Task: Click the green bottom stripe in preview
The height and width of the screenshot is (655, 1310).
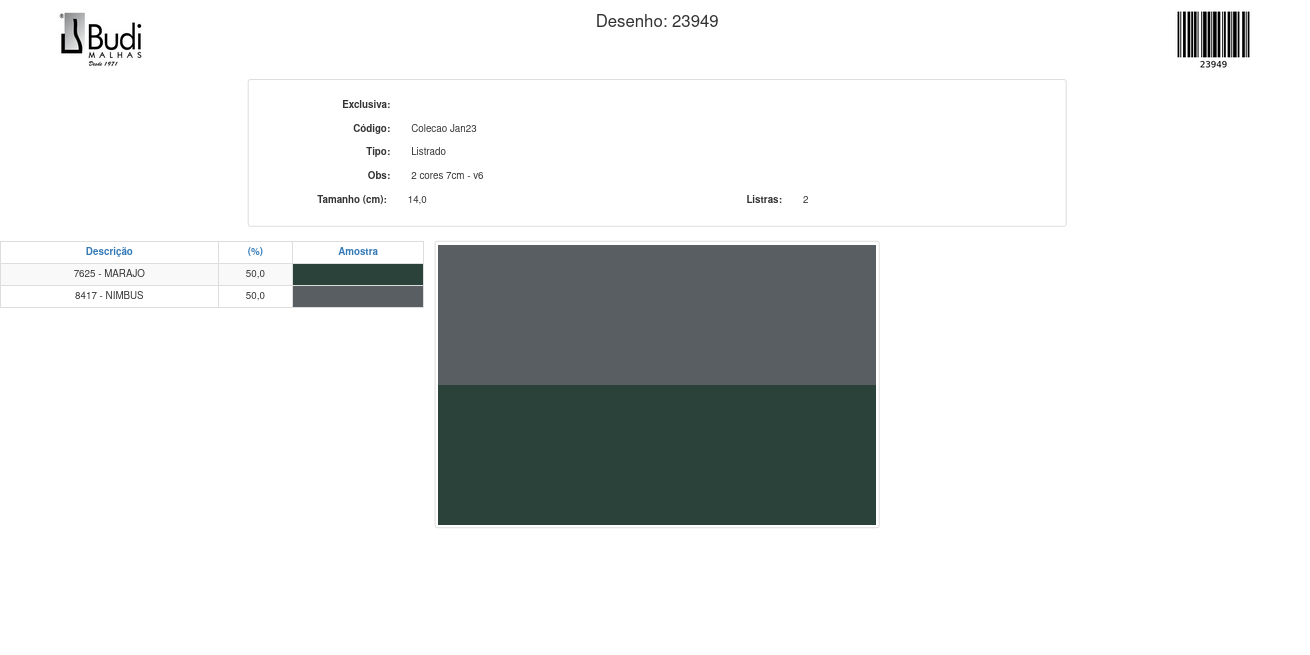Action: pos(657,455)
